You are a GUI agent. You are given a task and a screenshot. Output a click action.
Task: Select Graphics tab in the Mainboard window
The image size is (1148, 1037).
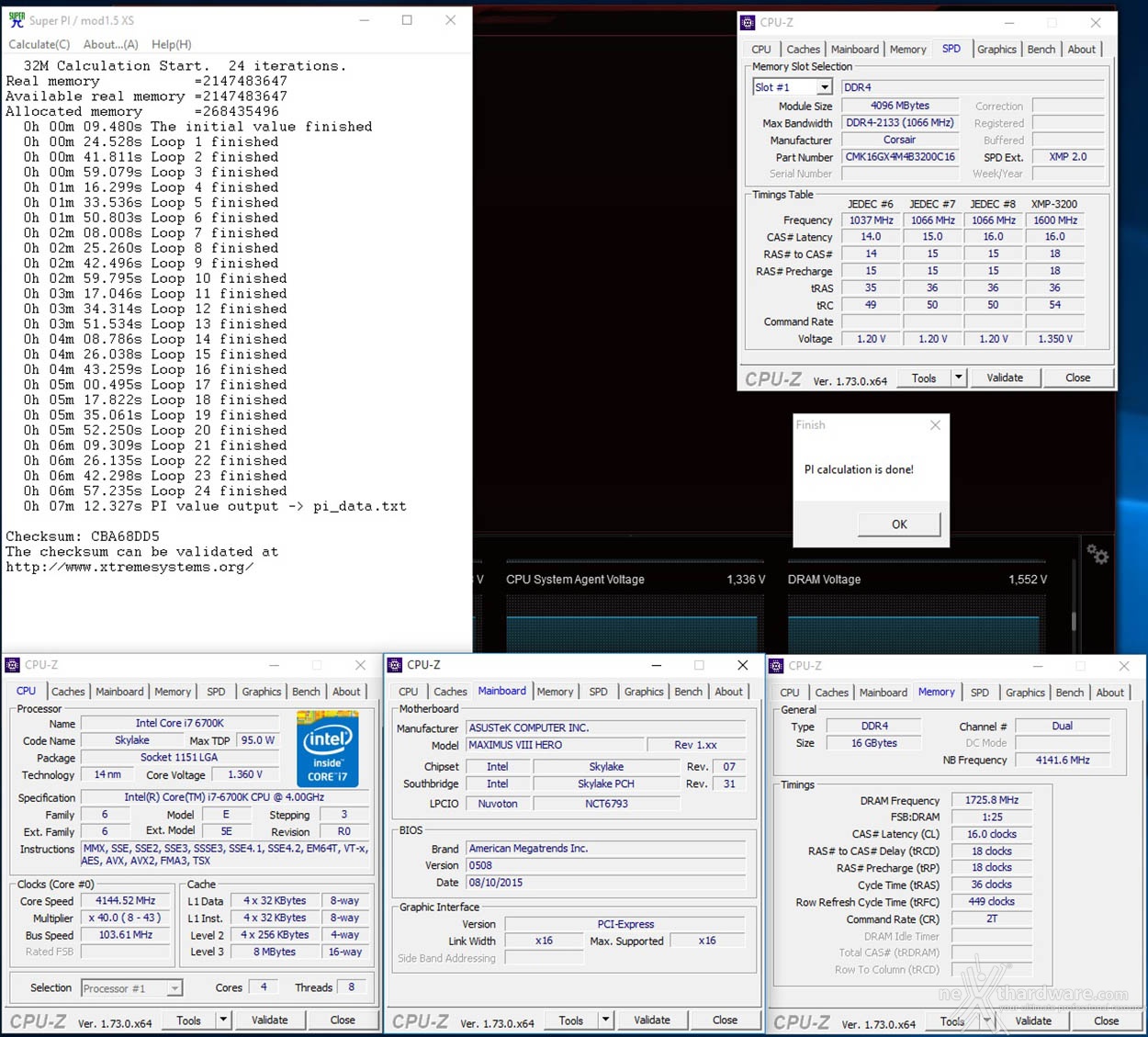[644, 692]
